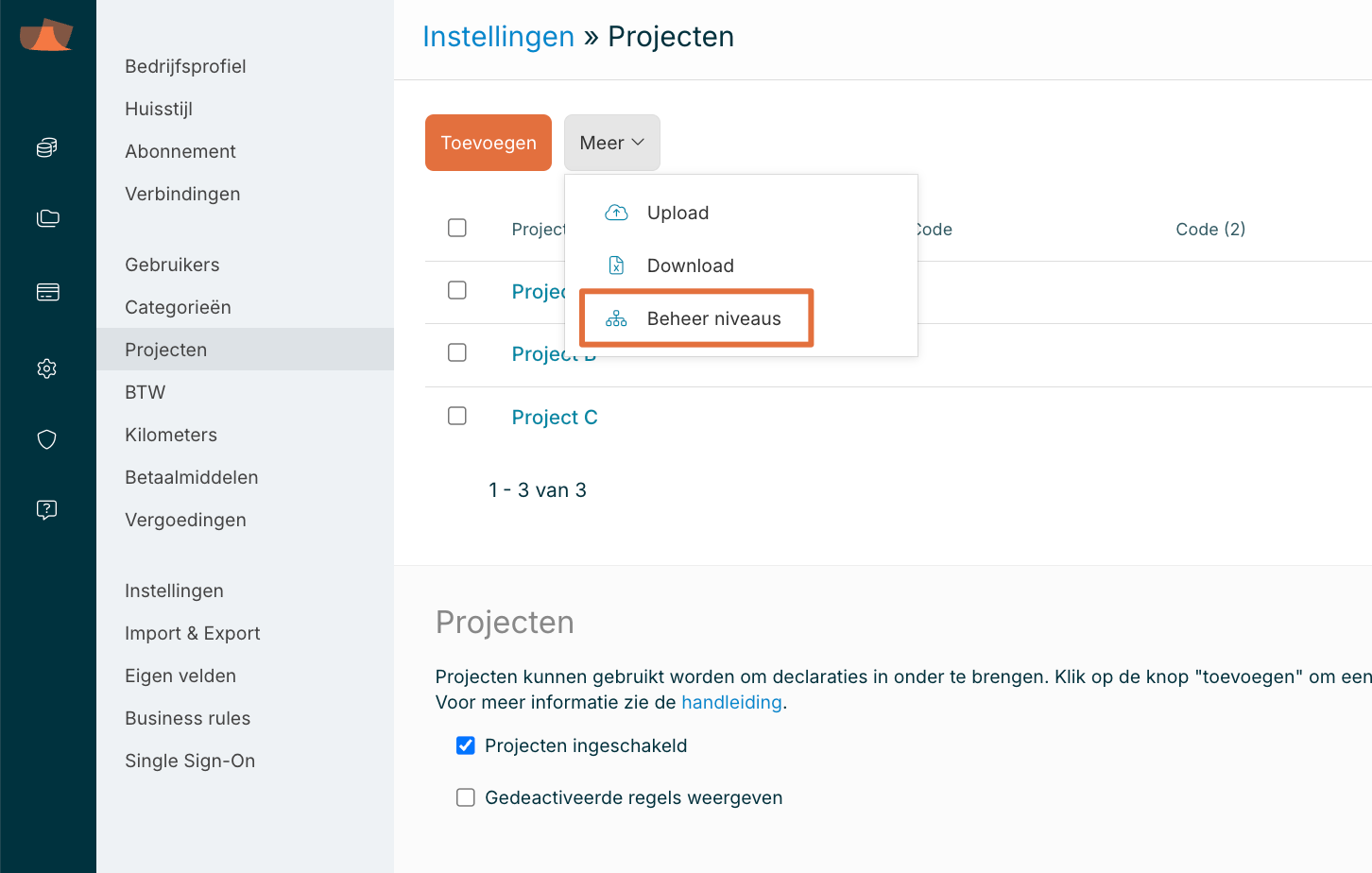1372x873 pixels.
Task: Open the Project C link
Action: point(555,418)
